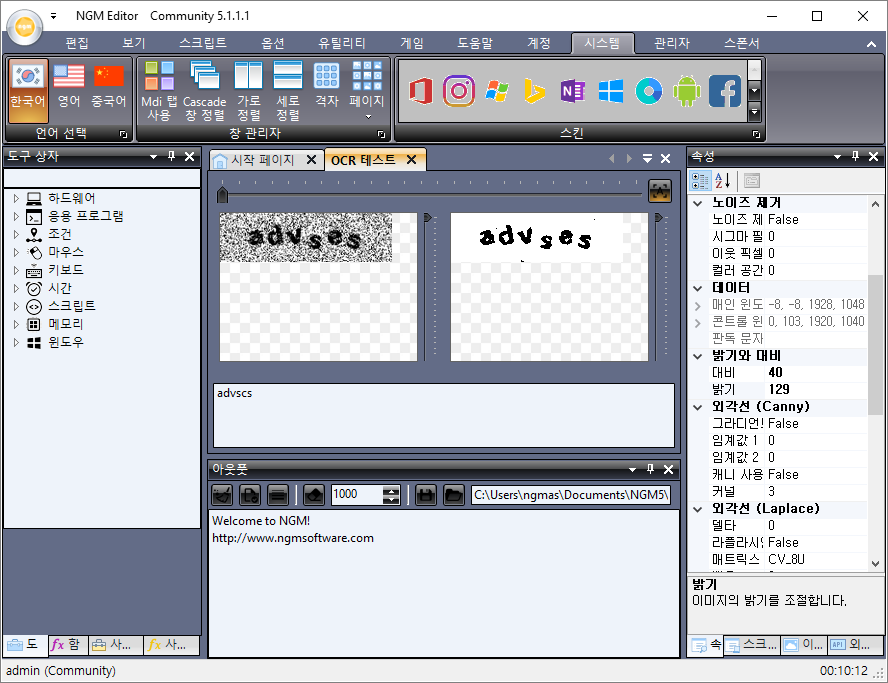Collapse the 밝기와 대비 property group
Image resolution: width=888 pixels, height=683 pixels.
698,356
